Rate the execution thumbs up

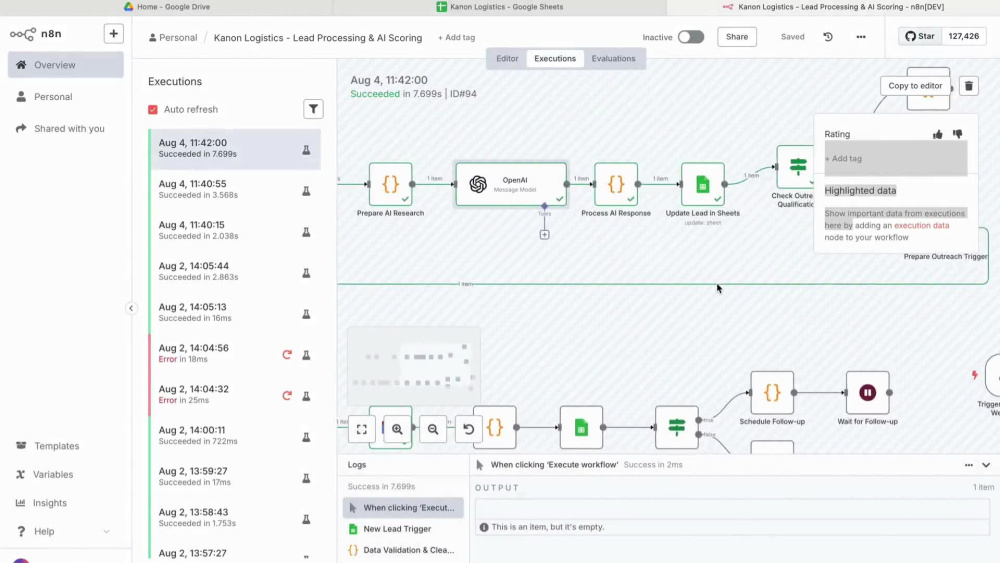(938, 134)
